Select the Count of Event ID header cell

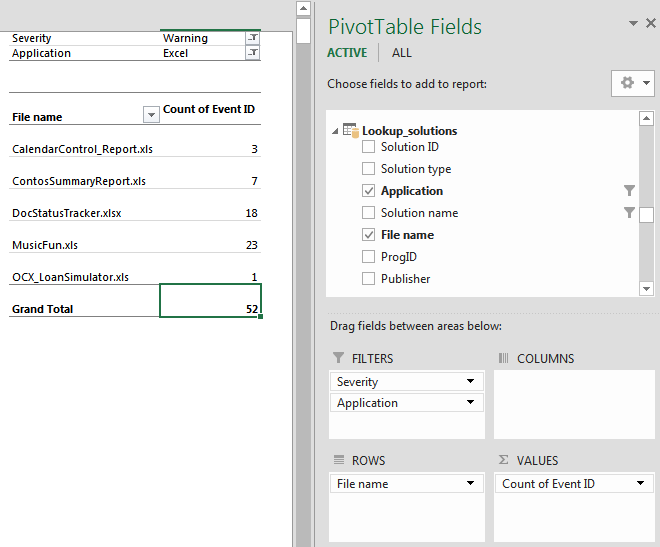point(210,109)
